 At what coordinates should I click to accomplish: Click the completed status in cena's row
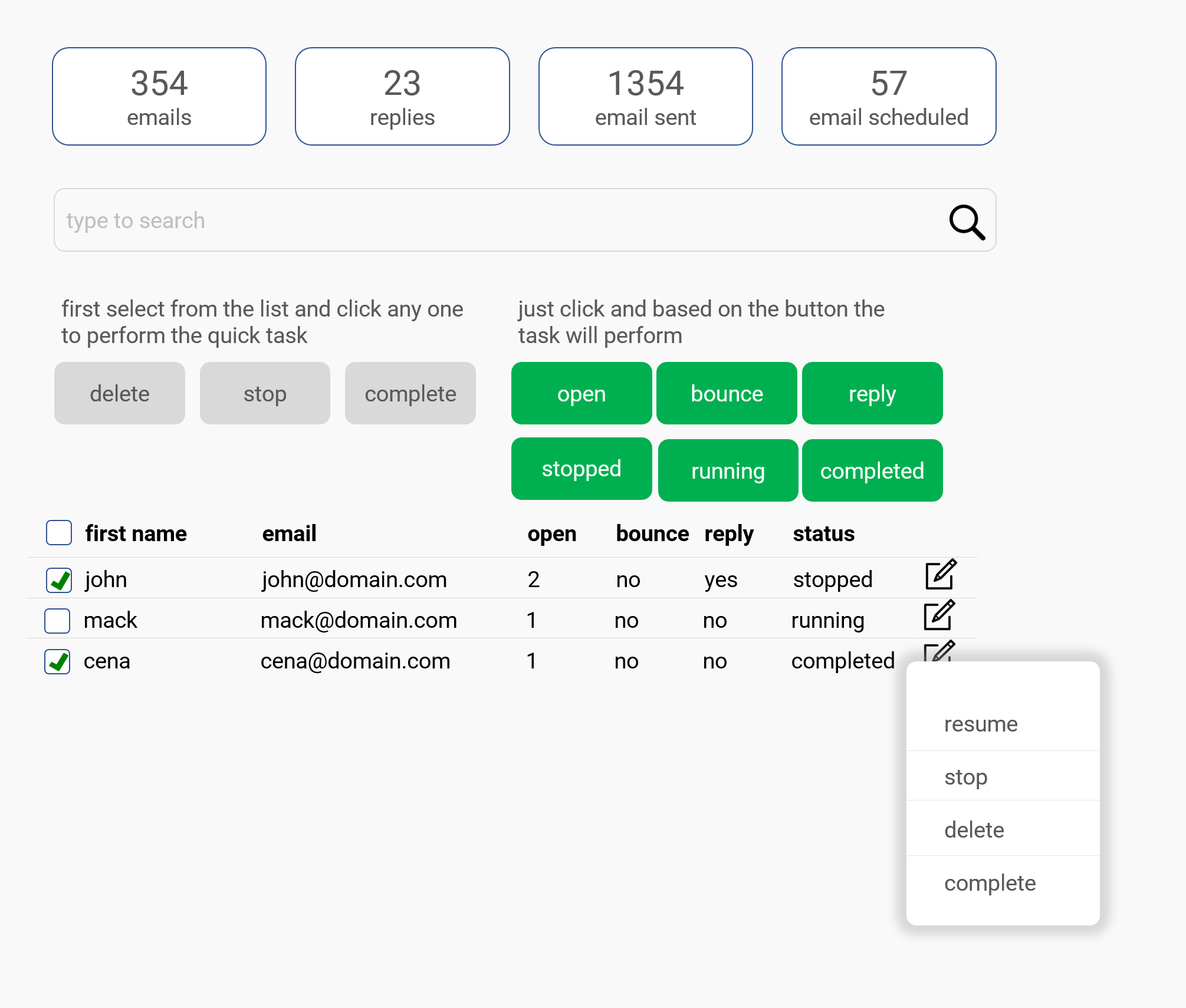point(843,661)
